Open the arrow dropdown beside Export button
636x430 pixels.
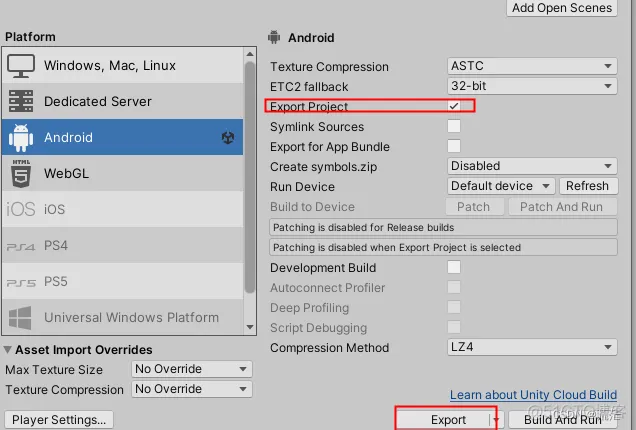pos(498,420)
